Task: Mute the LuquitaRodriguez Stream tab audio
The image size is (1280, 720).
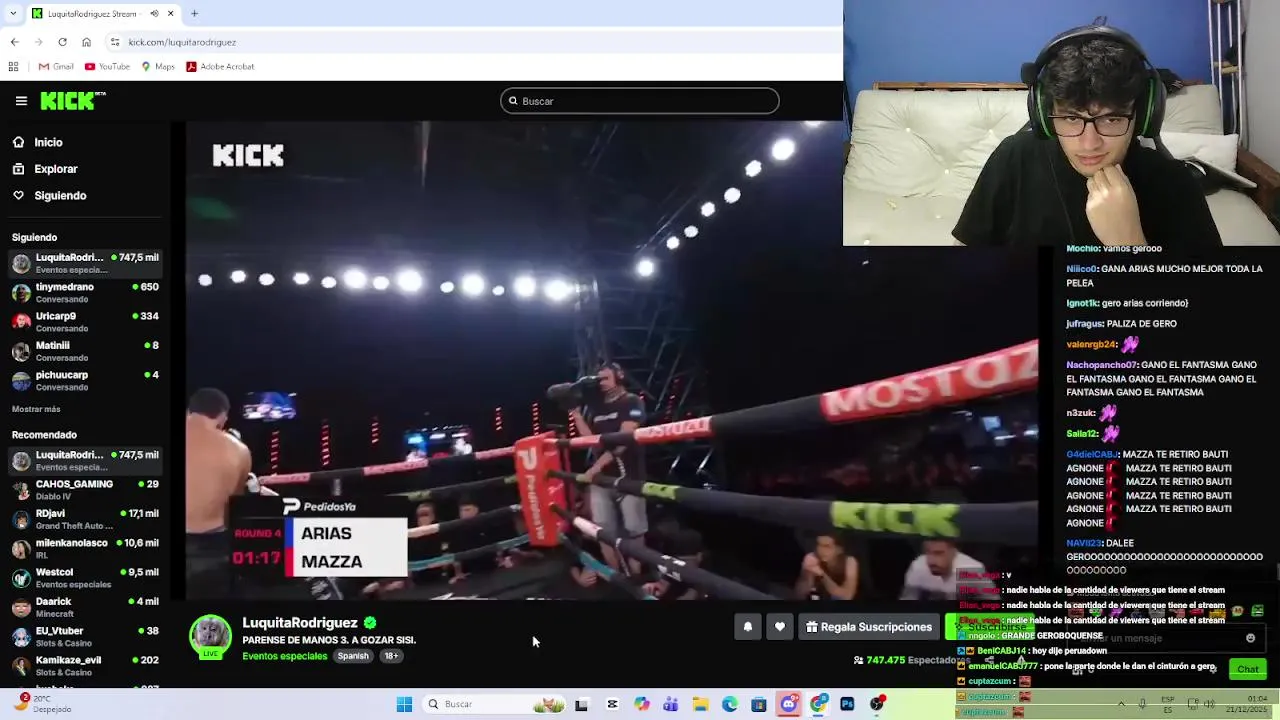Action: click(154, 14)
